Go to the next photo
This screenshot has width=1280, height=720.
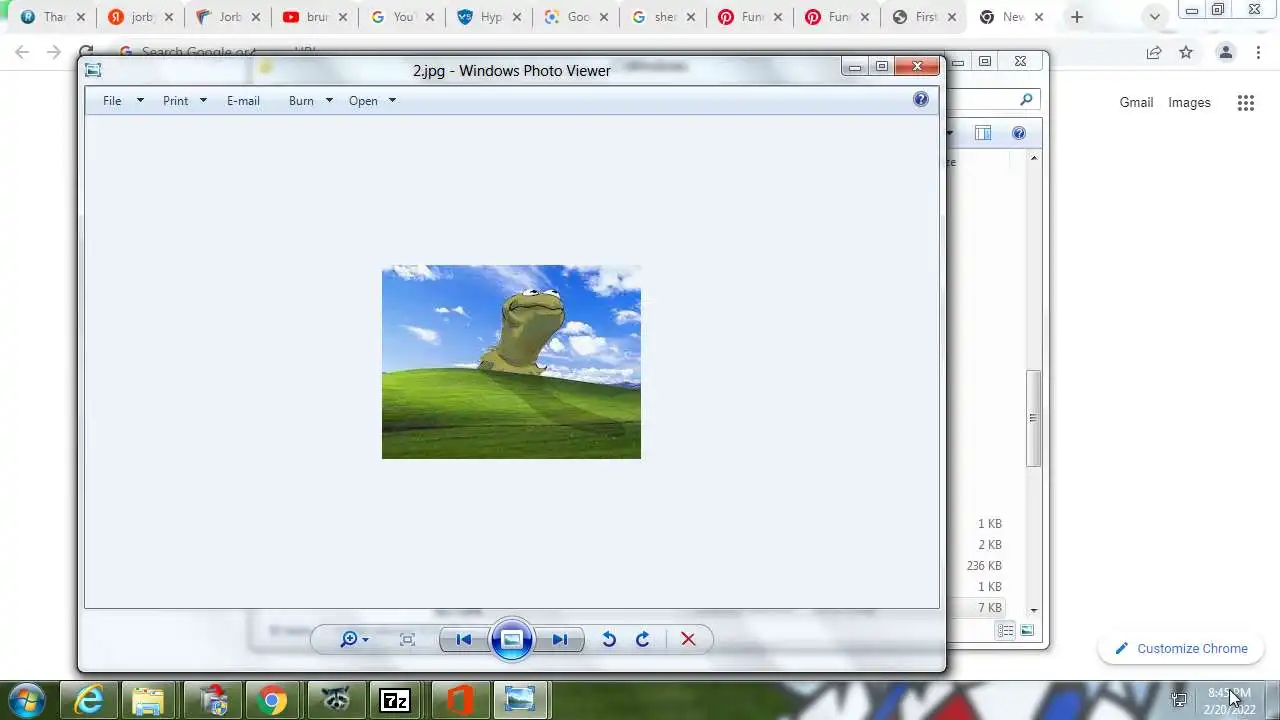click(x=560, y=640)
